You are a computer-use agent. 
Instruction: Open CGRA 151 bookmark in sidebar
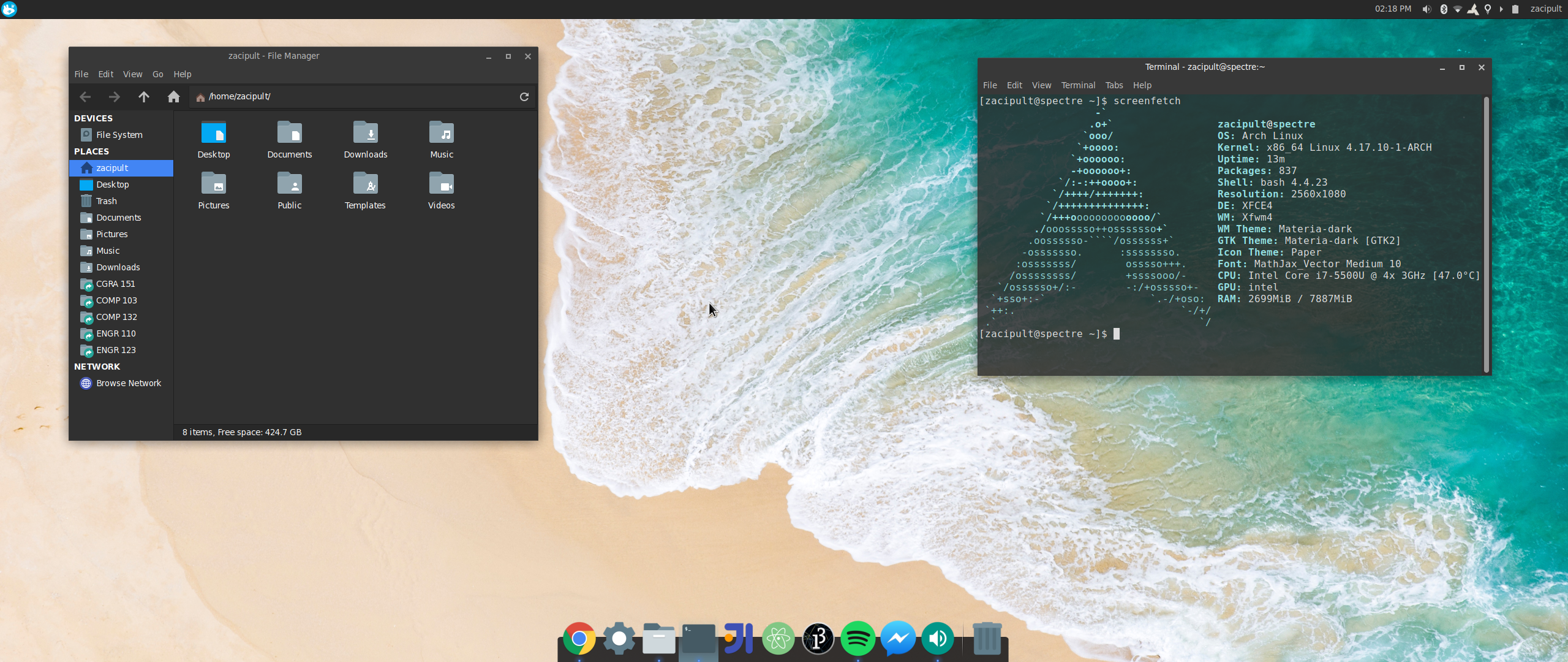click(121, 284)
